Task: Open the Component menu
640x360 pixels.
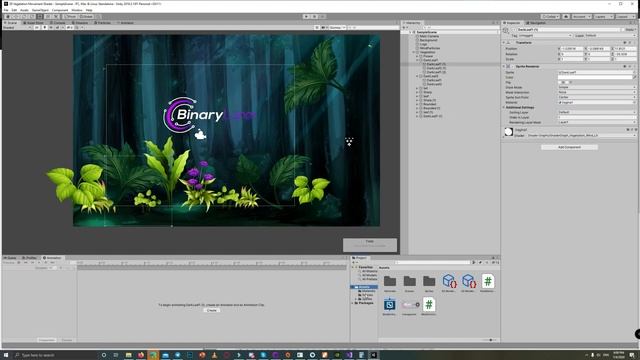Action: (60, 10)
